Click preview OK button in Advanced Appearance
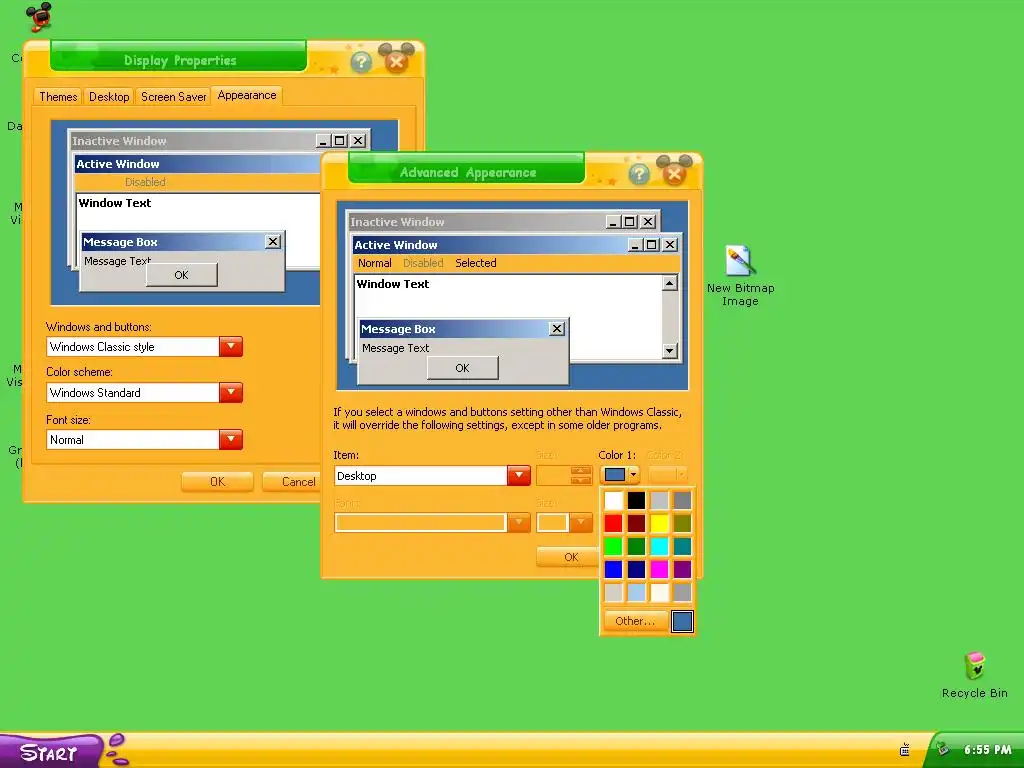 click(462, 368)
